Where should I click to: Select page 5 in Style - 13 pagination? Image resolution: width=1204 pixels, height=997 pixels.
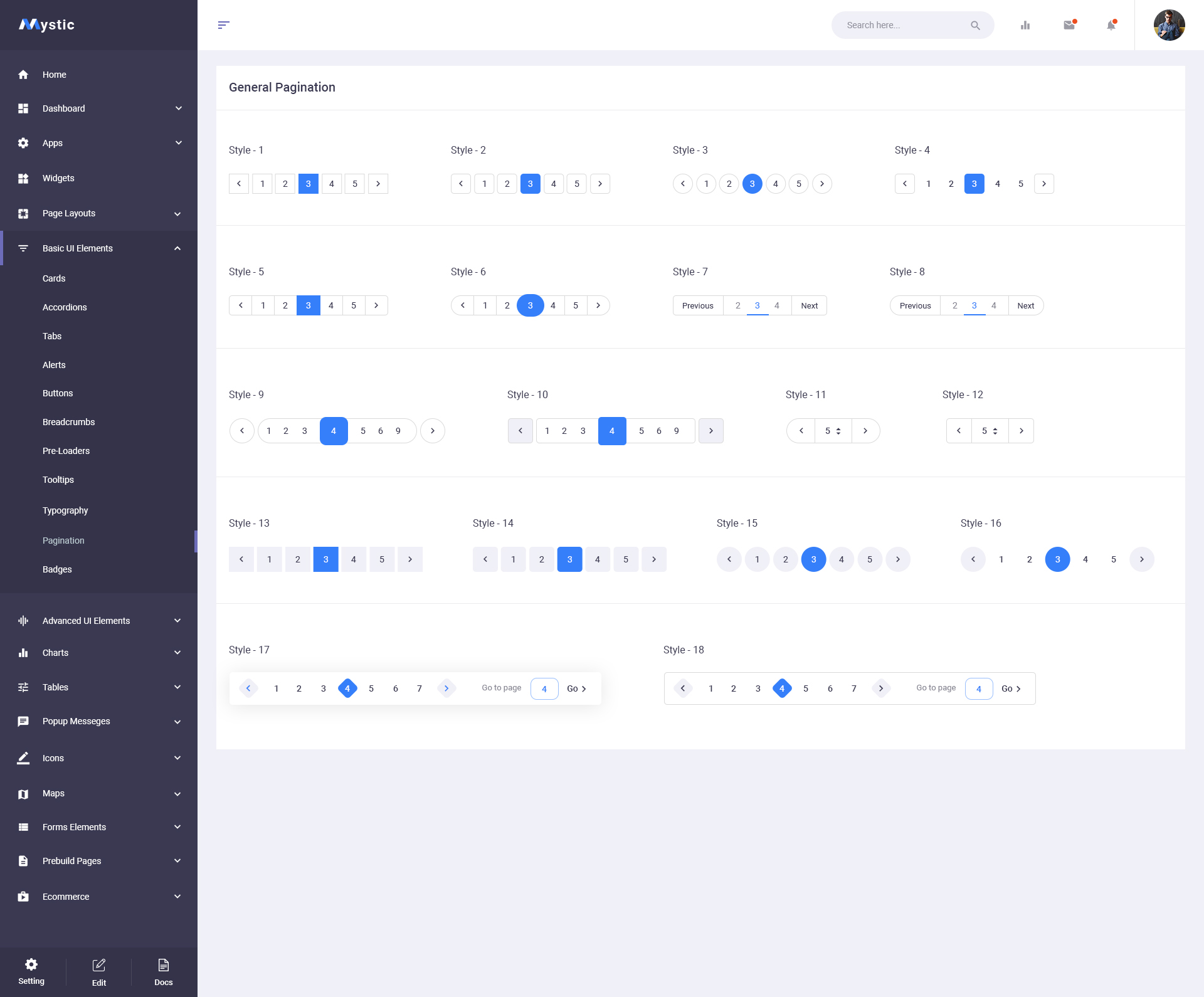[381, 559]
